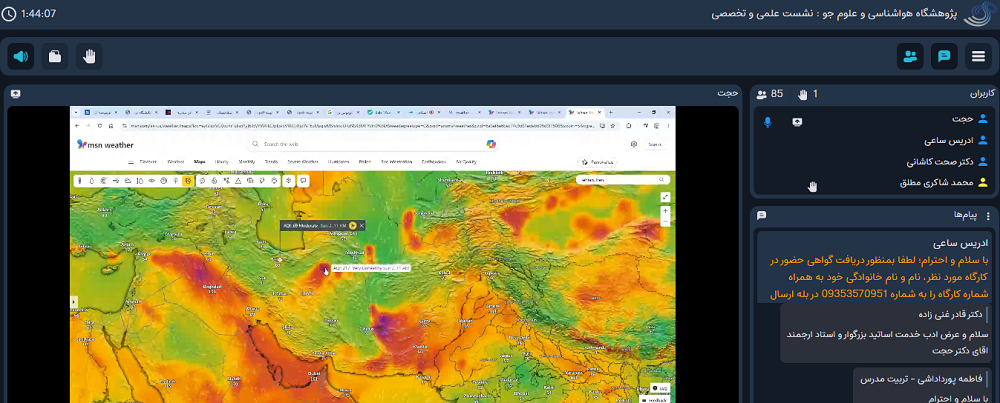
Task: Select the precipitation drop map layer icon
Action: [x=91, y=180]
